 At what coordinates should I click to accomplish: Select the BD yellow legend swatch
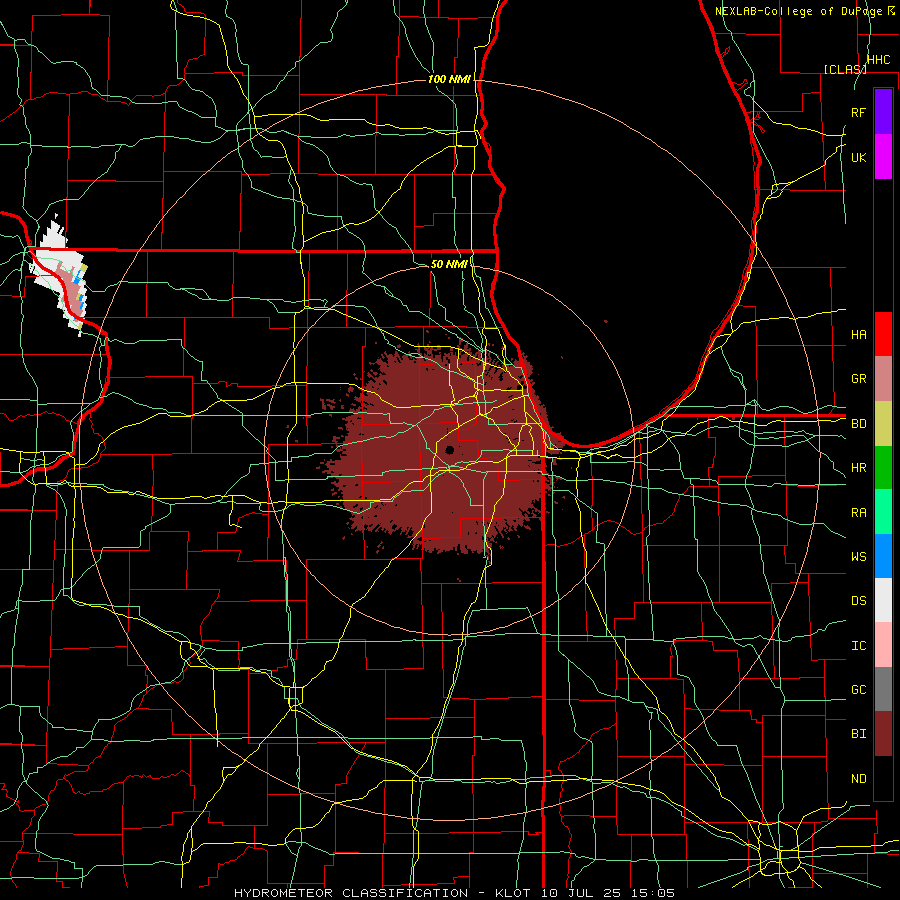pos(883,423)
